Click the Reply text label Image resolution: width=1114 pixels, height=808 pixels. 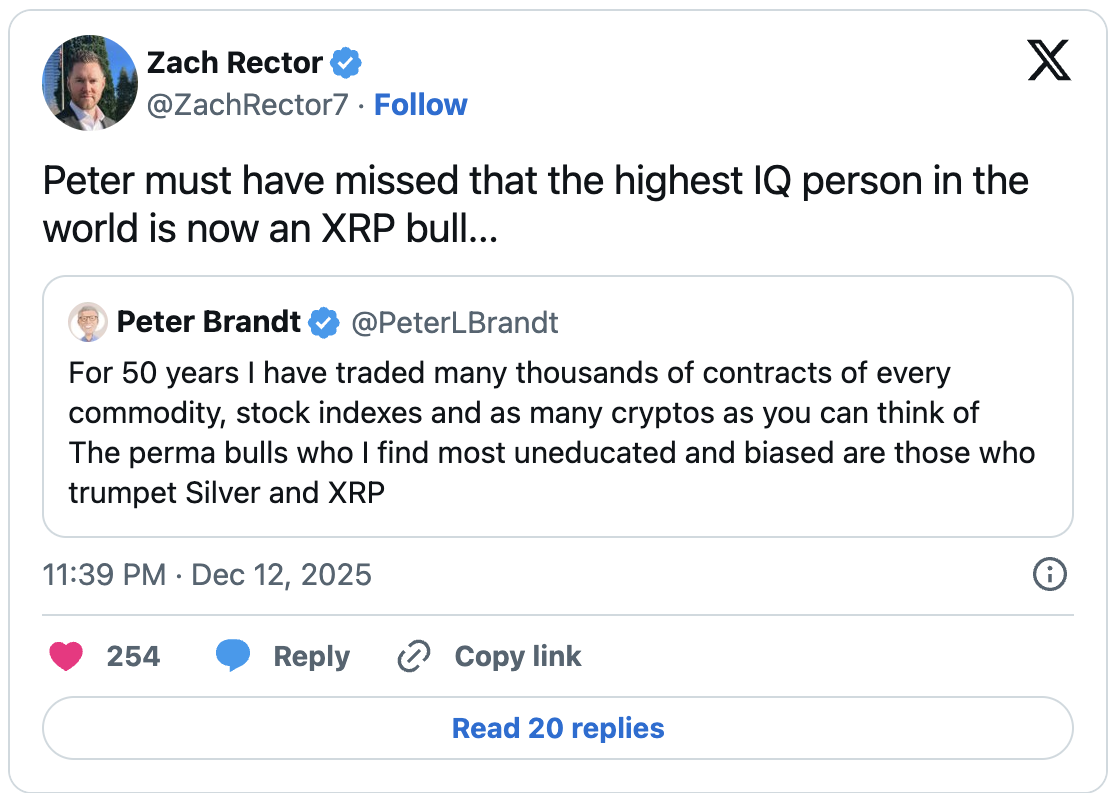(311, 656)
